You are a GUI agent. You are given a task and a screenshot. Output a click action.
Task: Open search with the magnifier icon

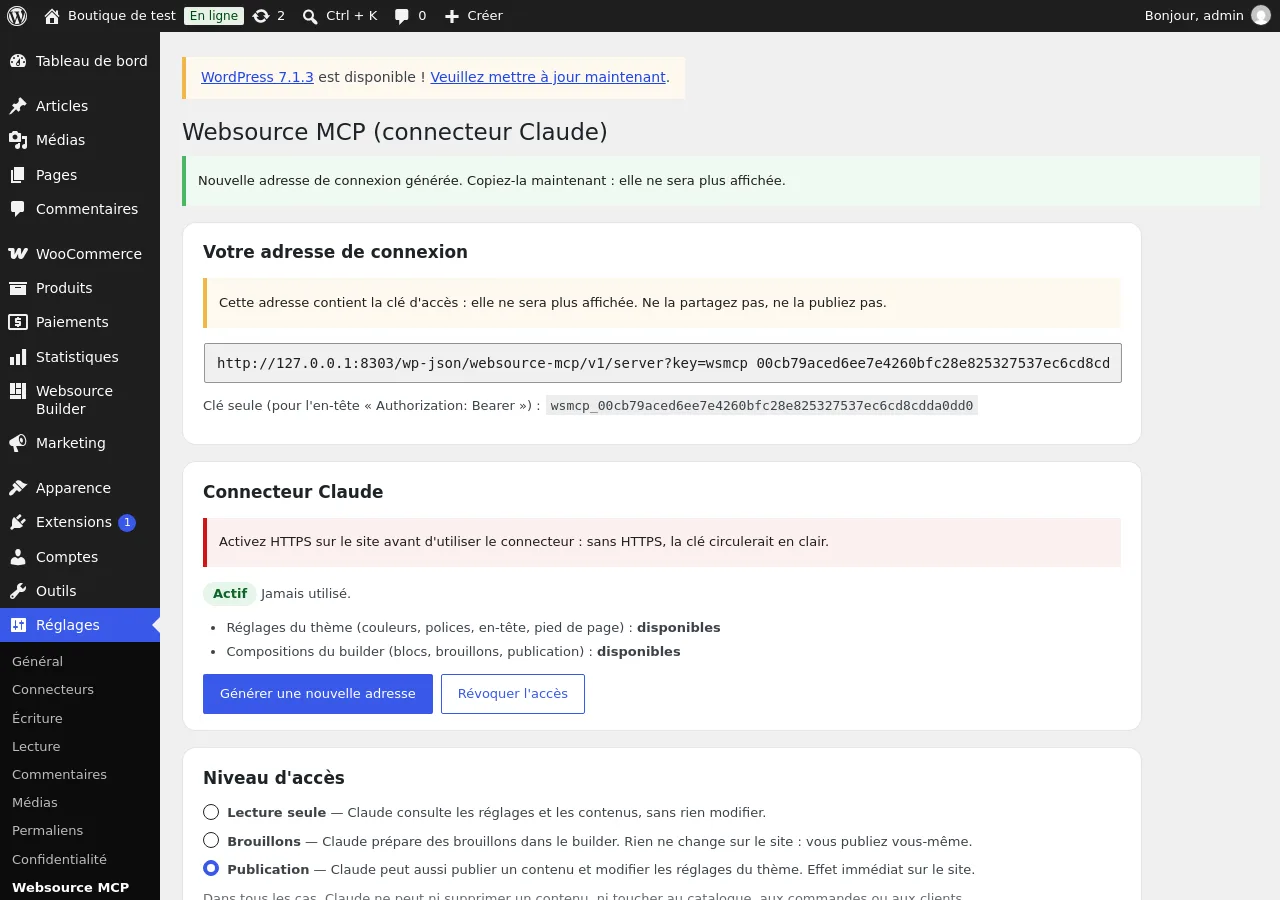click(310, 16)
